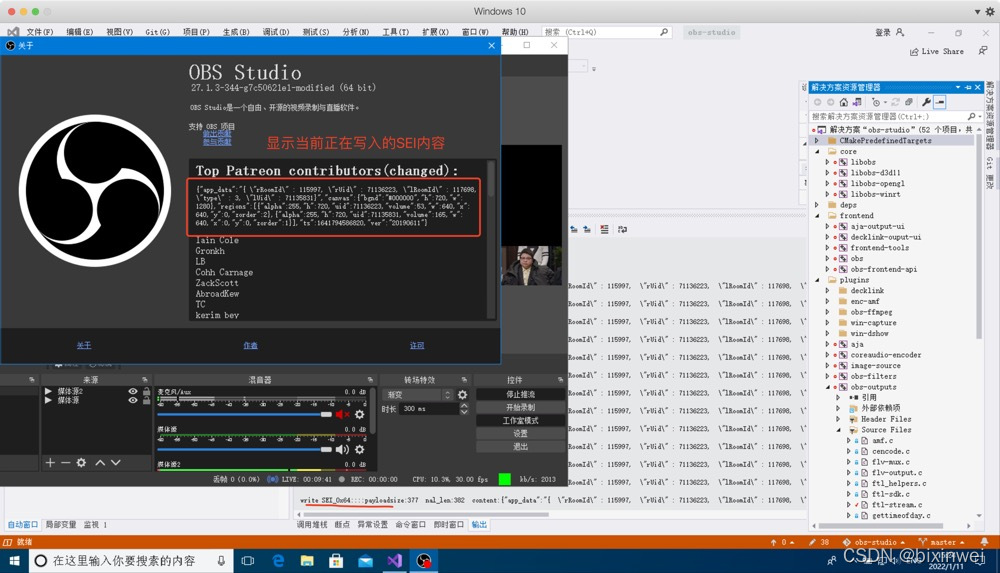Toggle the lock on the 媒体源2 source
The height and width of the screenshot is (573, 1000).
pyautogui.click(x=147, y=391)
